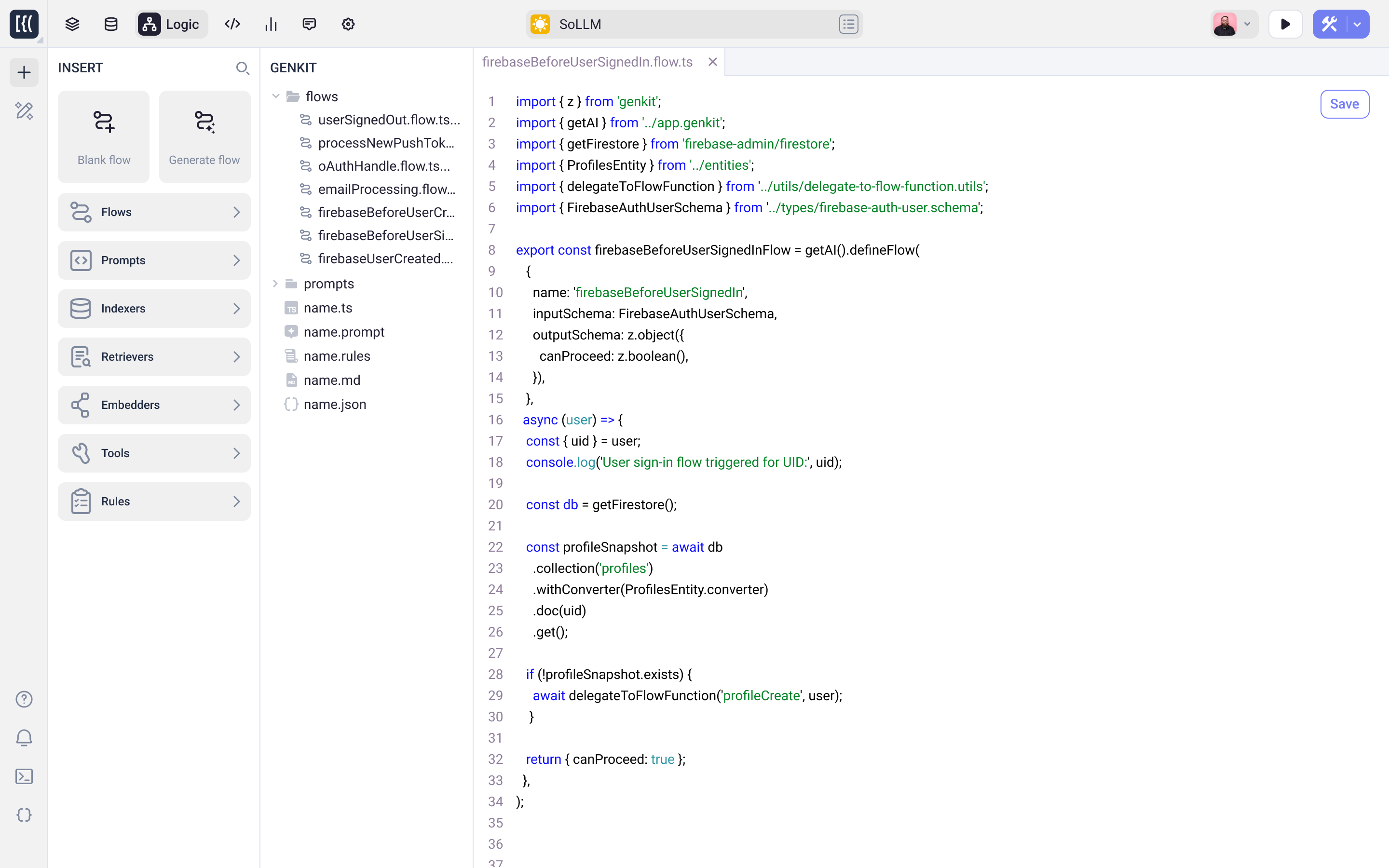
Task: Expand the prompts folder in GENKIT tree
Action: pyautogui.click(x=276, y=283)
